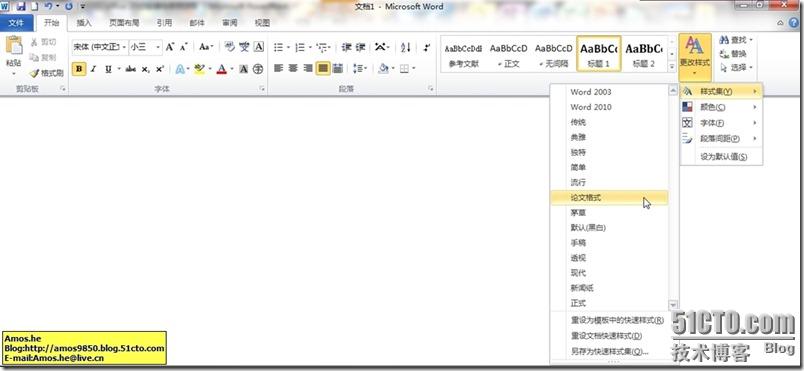Switch to the 插入 Insert tab

coord(84,23)
